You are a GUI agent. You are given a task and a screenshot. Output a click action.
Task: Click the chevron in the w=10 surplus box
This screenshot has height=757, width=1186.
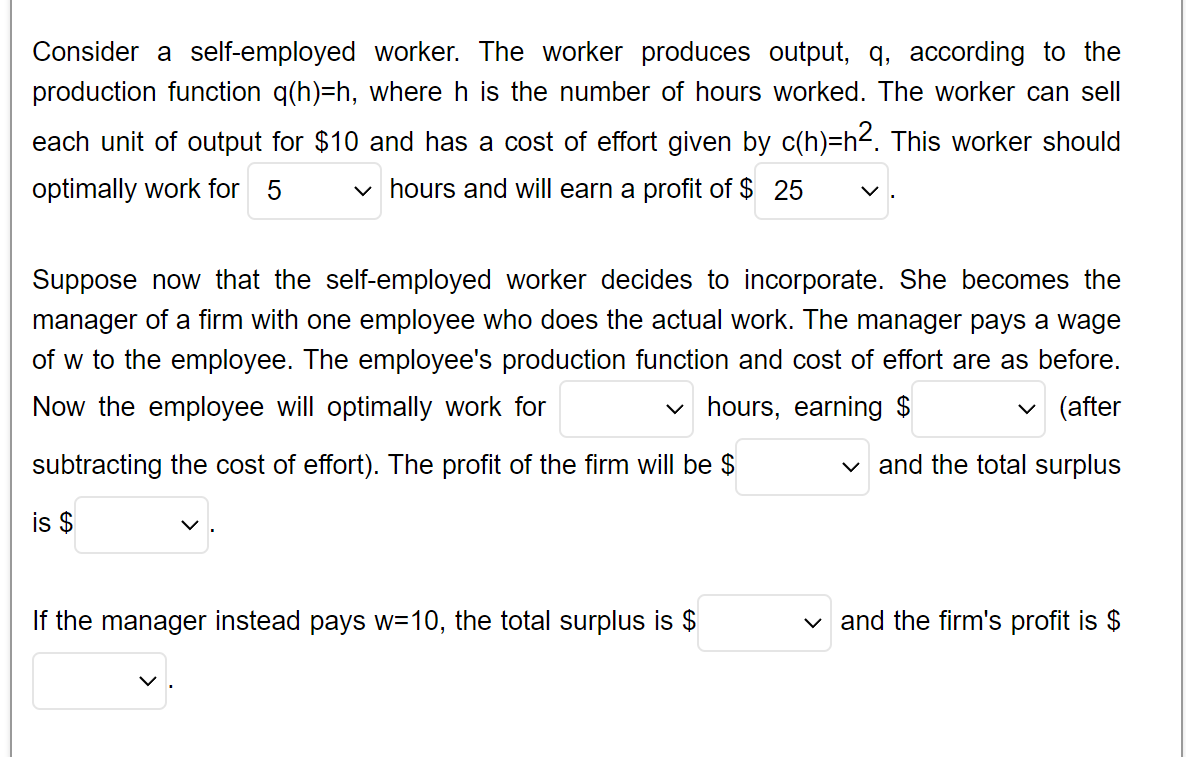coord(813,622)
